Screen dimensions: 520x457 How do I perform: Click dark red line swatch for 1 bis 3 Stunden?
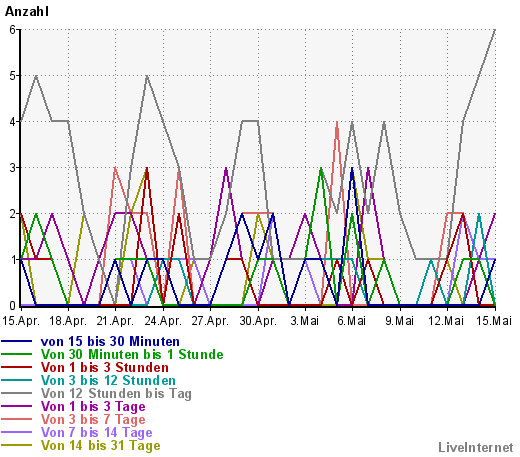click(17, 367)
